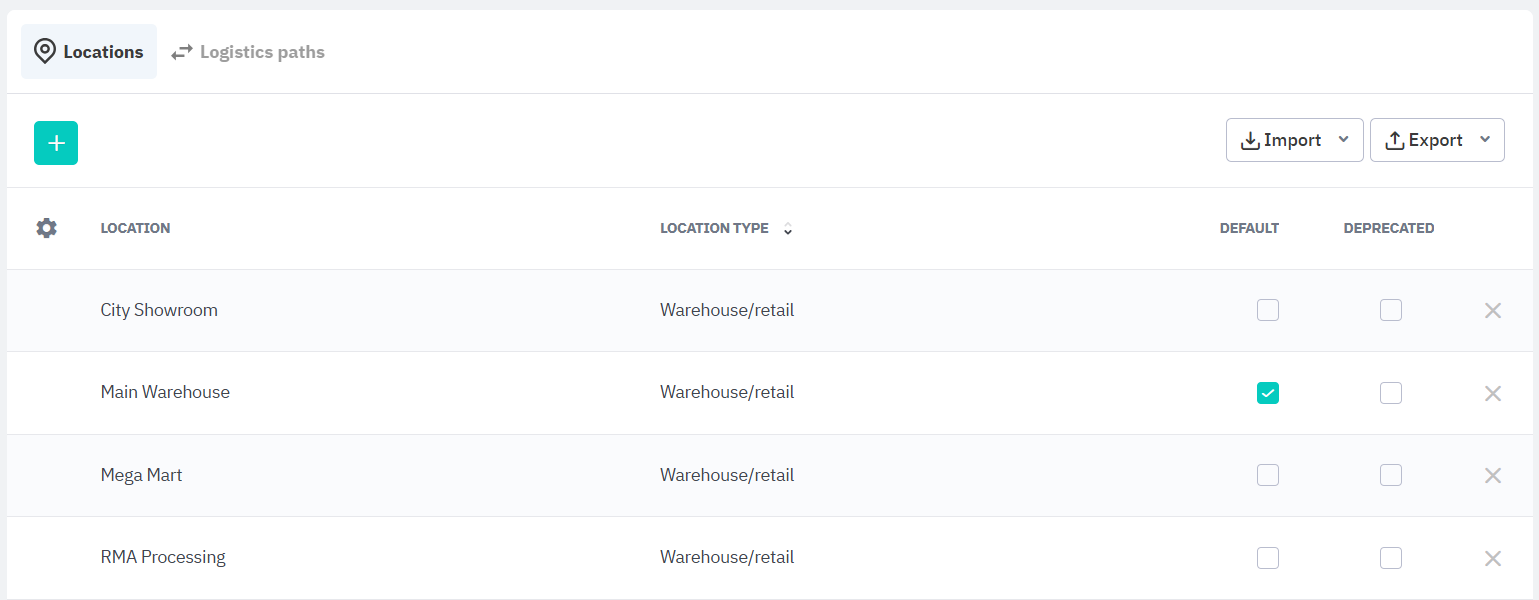
Task: Set City Showroom as default
Action: click(x=1267, y=310)
